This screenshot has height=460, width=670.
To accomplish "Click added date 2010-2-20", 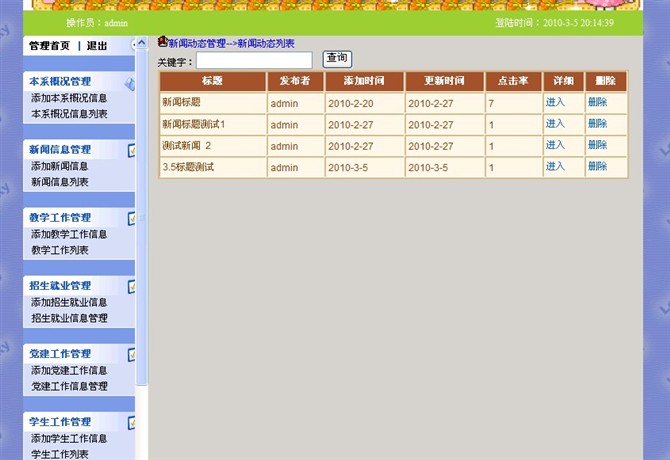I will click(350, 104).
